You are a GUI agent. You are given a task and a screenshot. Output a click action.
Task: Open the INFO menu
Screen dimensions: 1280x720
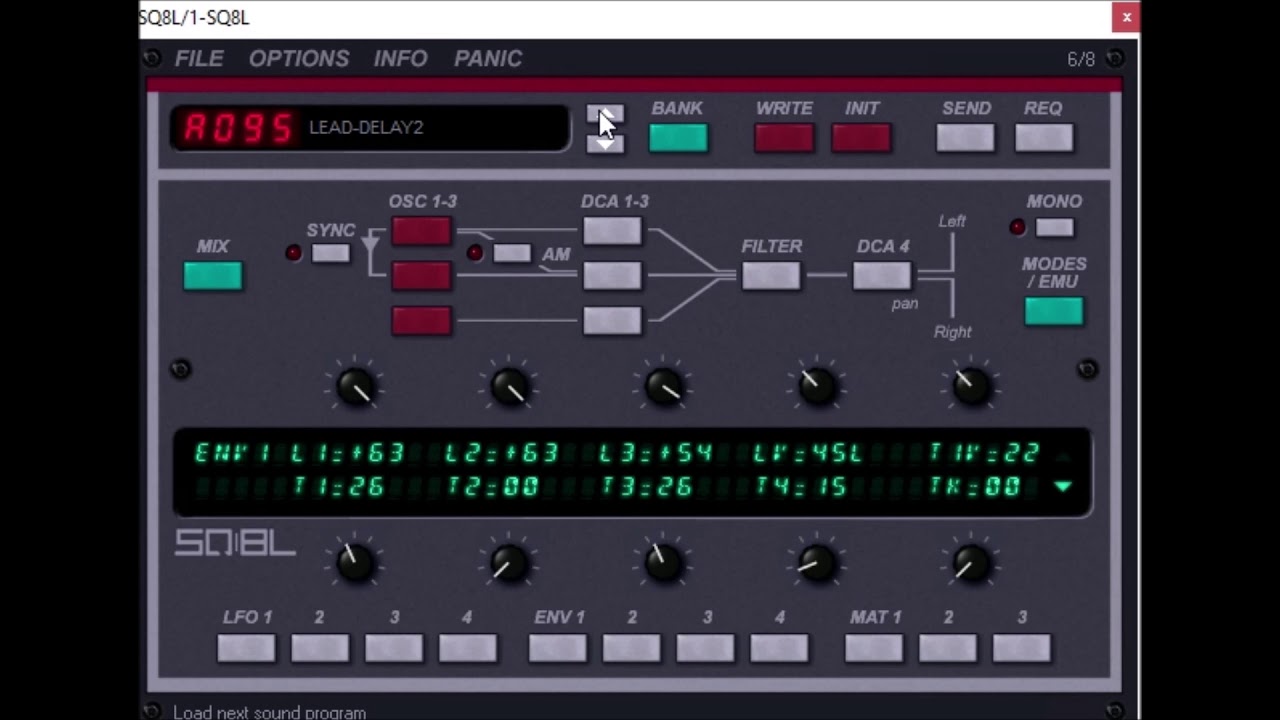tap(400, 58)
